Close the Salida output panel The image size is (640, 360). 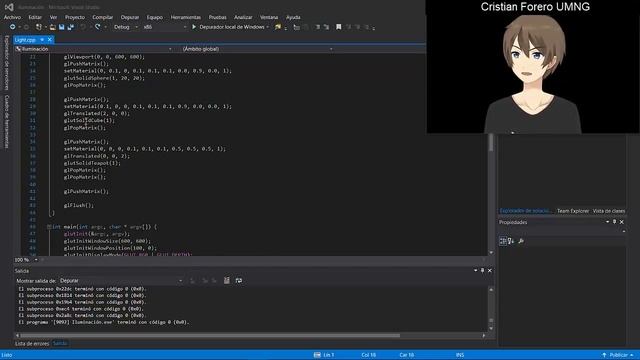490,271
